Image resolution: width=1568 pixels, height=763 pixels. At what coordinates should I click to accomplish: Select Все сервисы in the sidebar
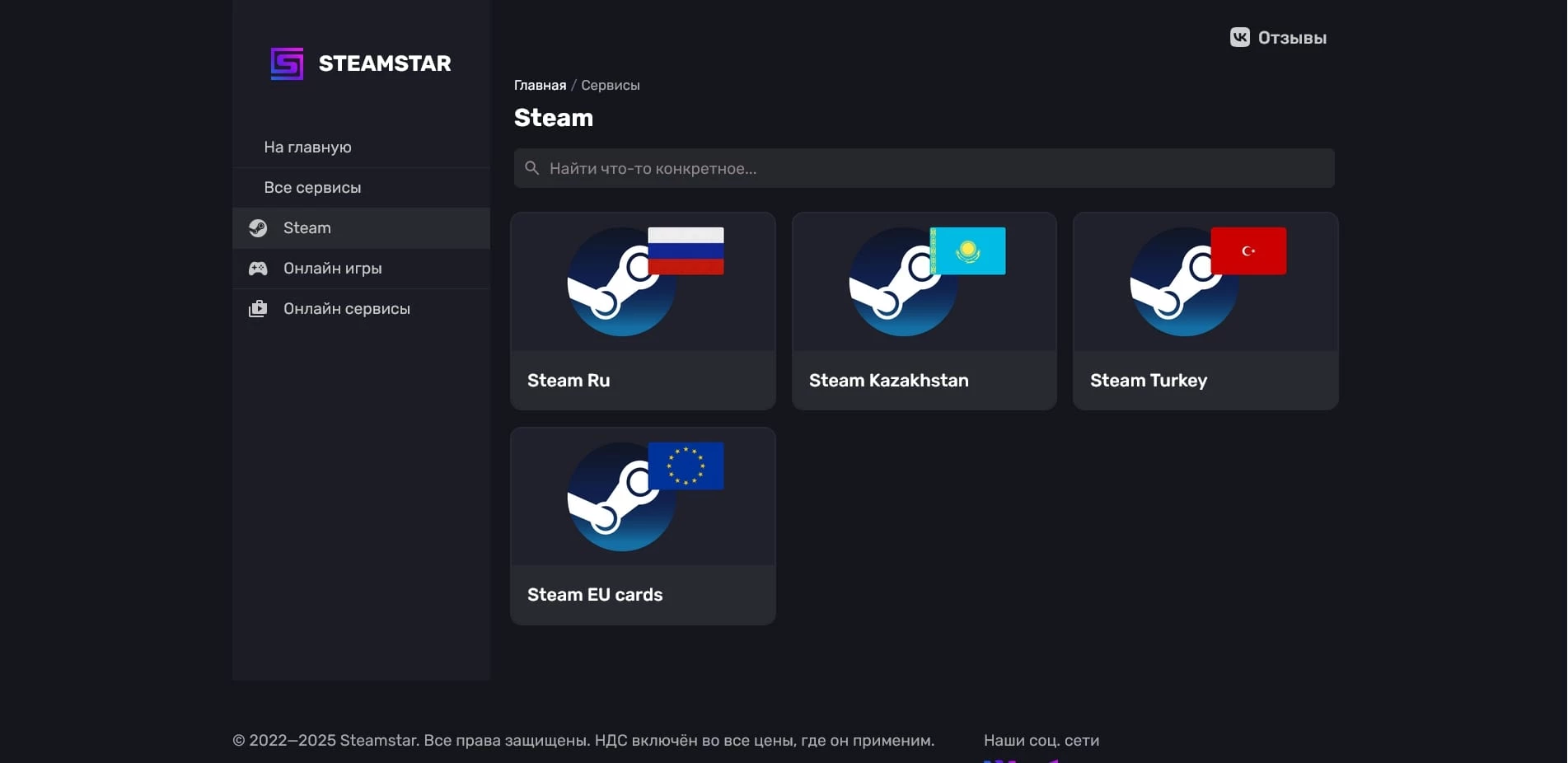311,187
